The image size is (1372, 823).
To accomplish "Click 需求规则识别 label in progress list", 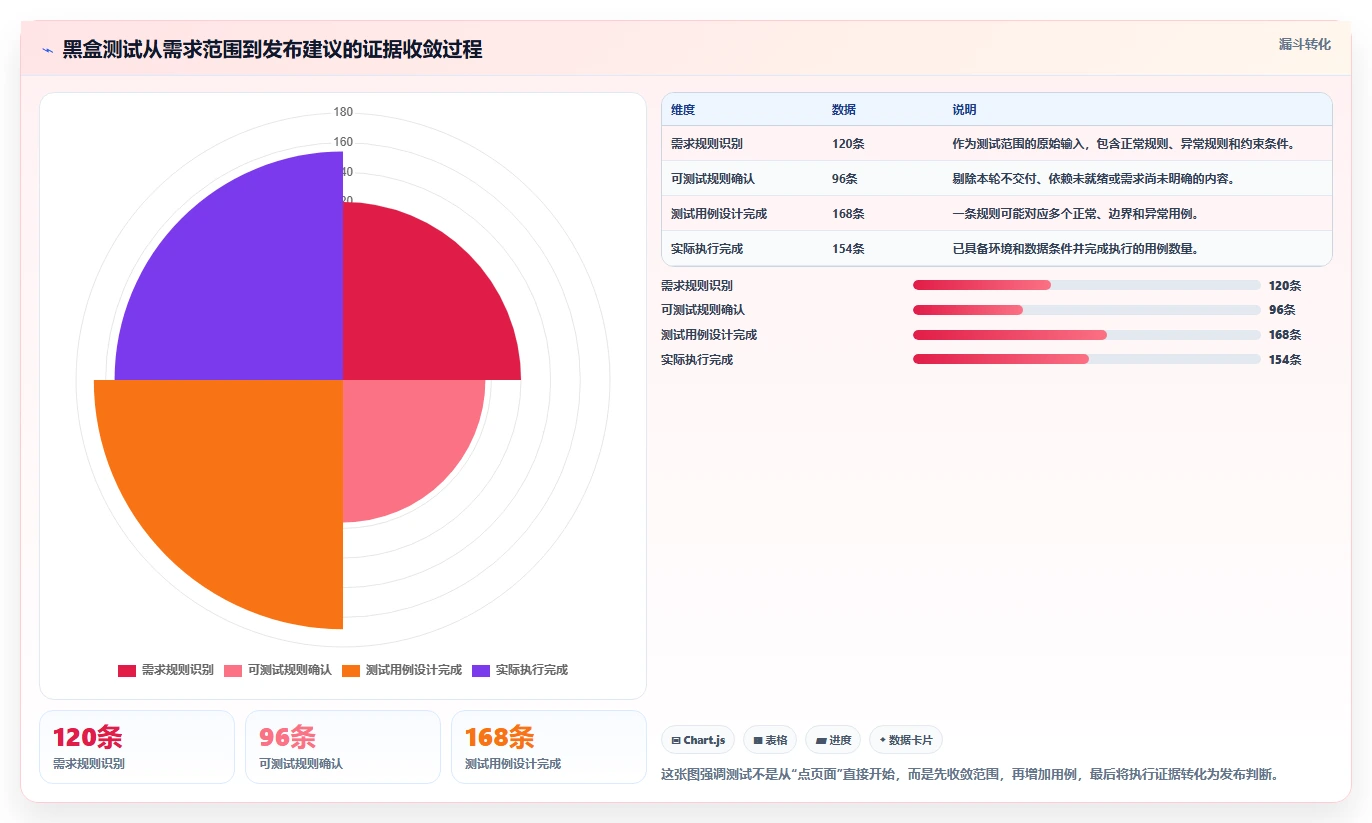I will click(x=697, y=285).
